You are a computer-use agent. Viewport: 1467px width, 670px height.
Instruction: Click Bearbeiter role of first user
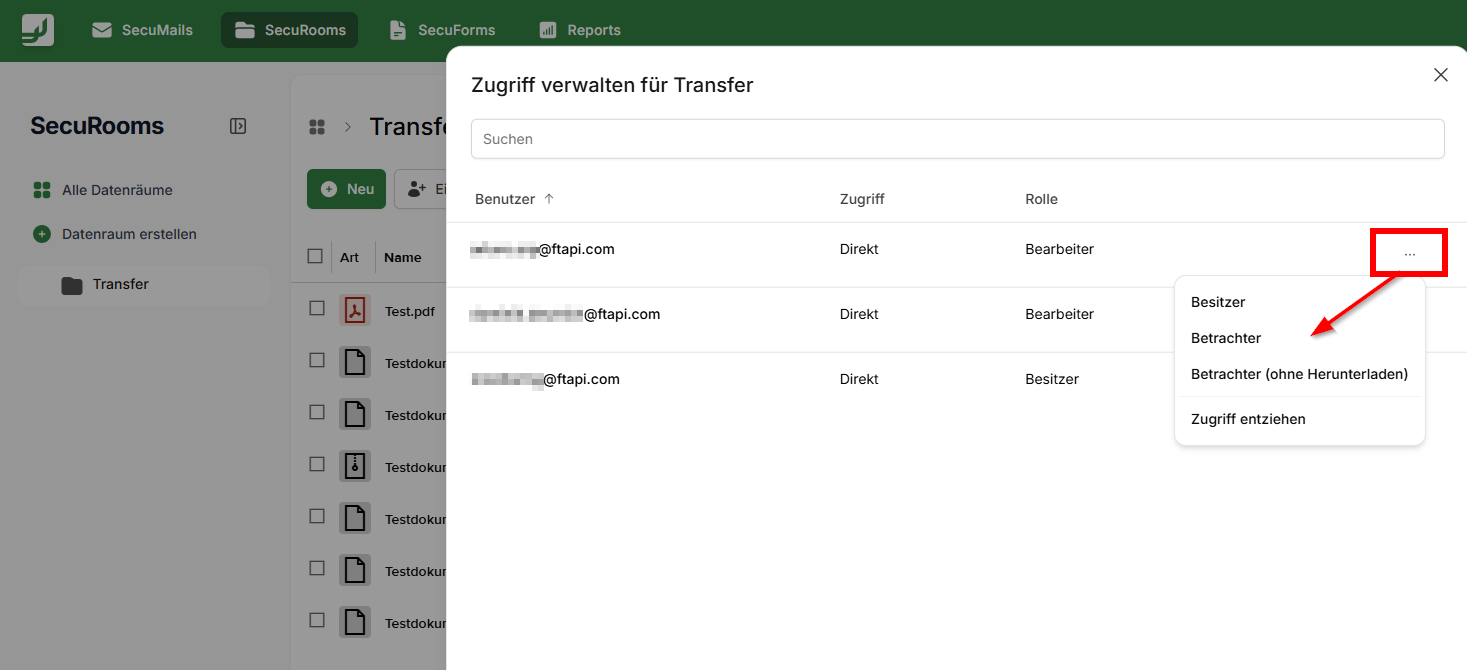[x=1059, y=249]
